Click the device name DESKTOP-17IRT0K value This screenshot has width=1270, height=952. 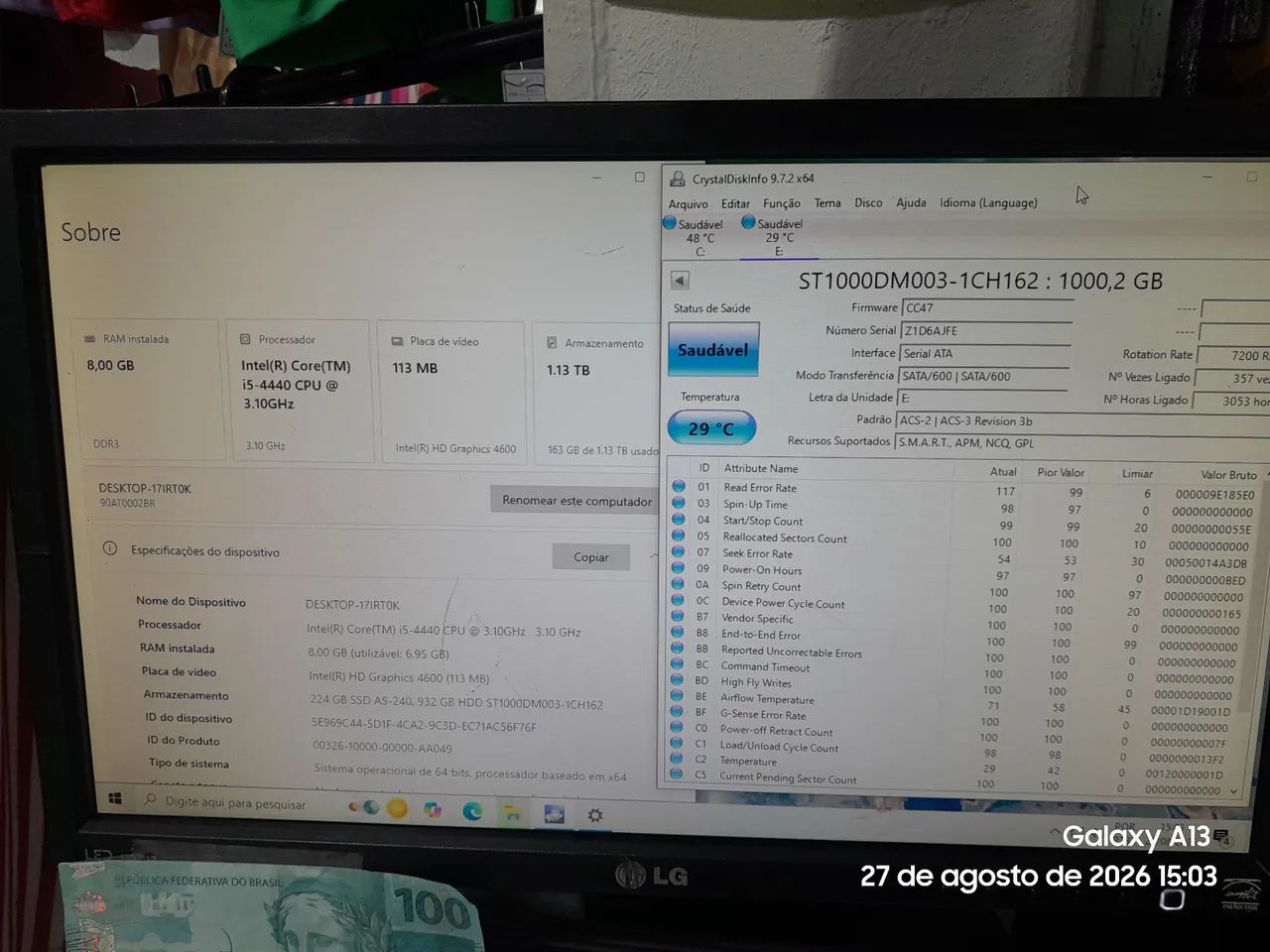[x=352, y=605]
